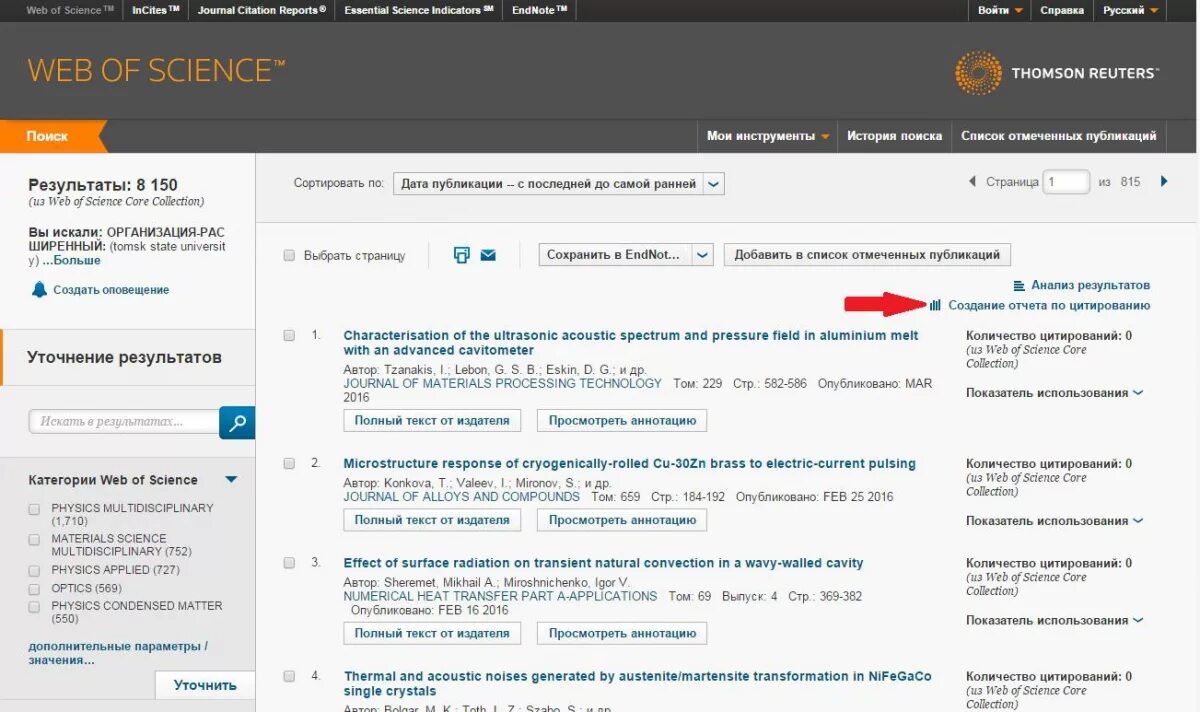Open the sort by publication date dropdown
The height and width of the screenshot is (712, 1200).
click(558, 184)
